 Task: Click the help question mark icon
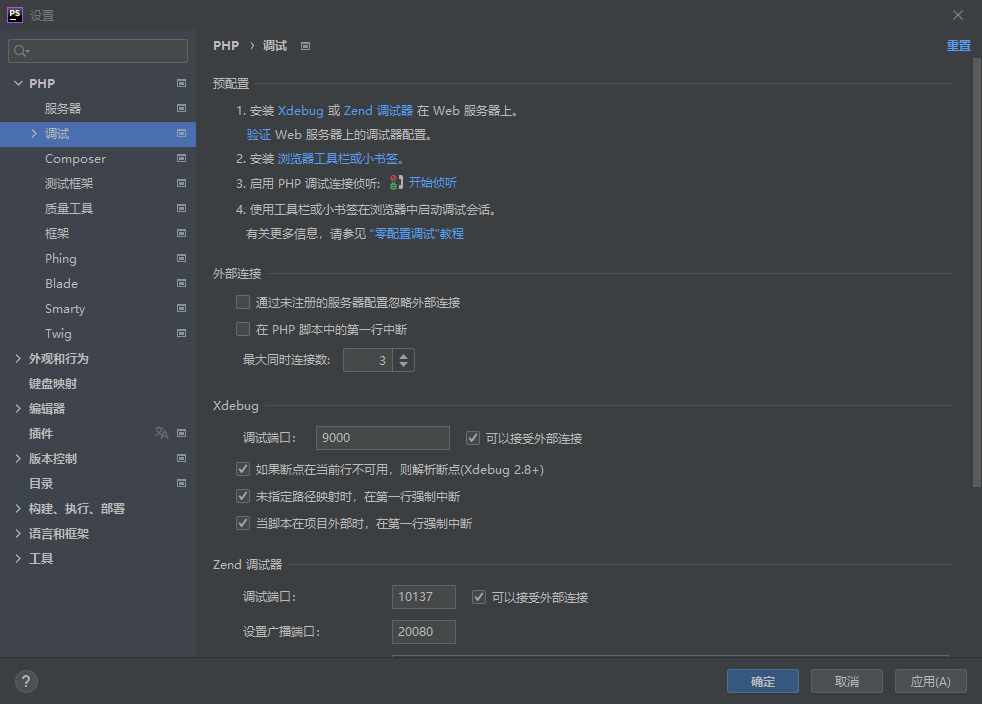[26, 681]
